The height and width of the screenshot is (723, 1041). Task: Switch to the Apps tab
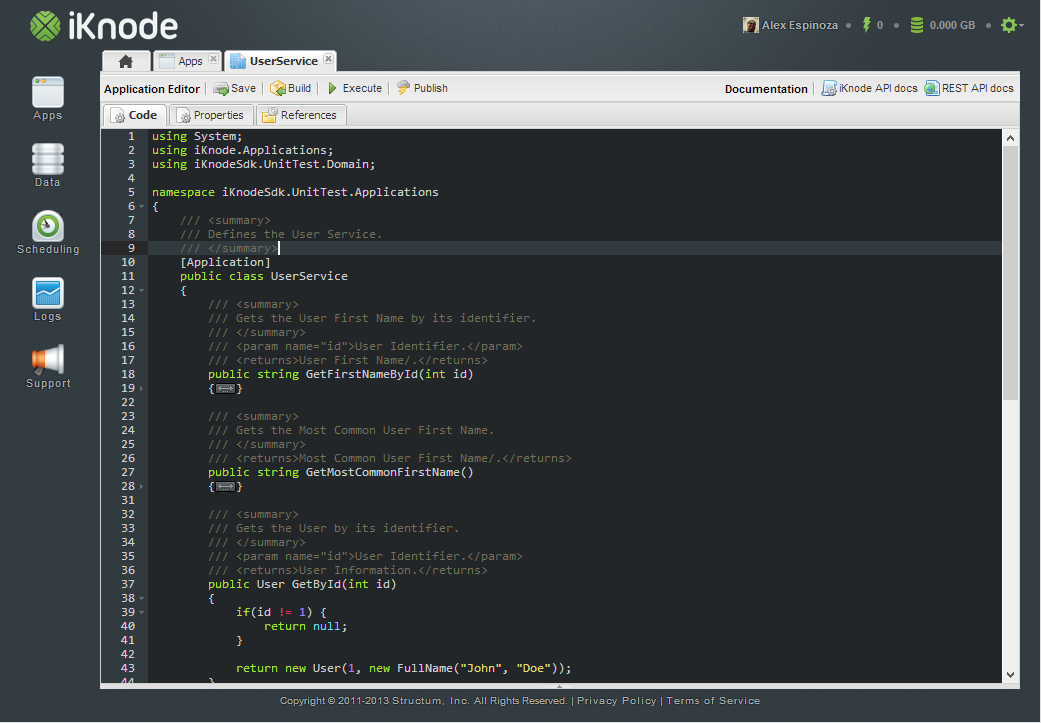coord(190,61)
